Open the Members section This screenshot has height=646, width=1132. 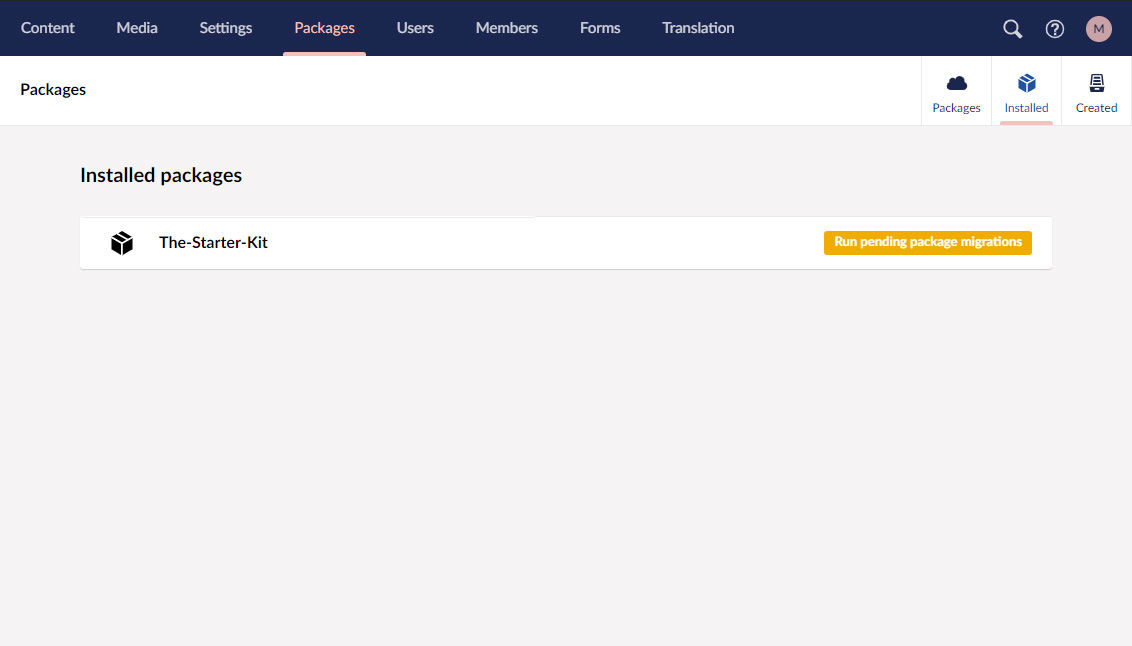point(507,28)
